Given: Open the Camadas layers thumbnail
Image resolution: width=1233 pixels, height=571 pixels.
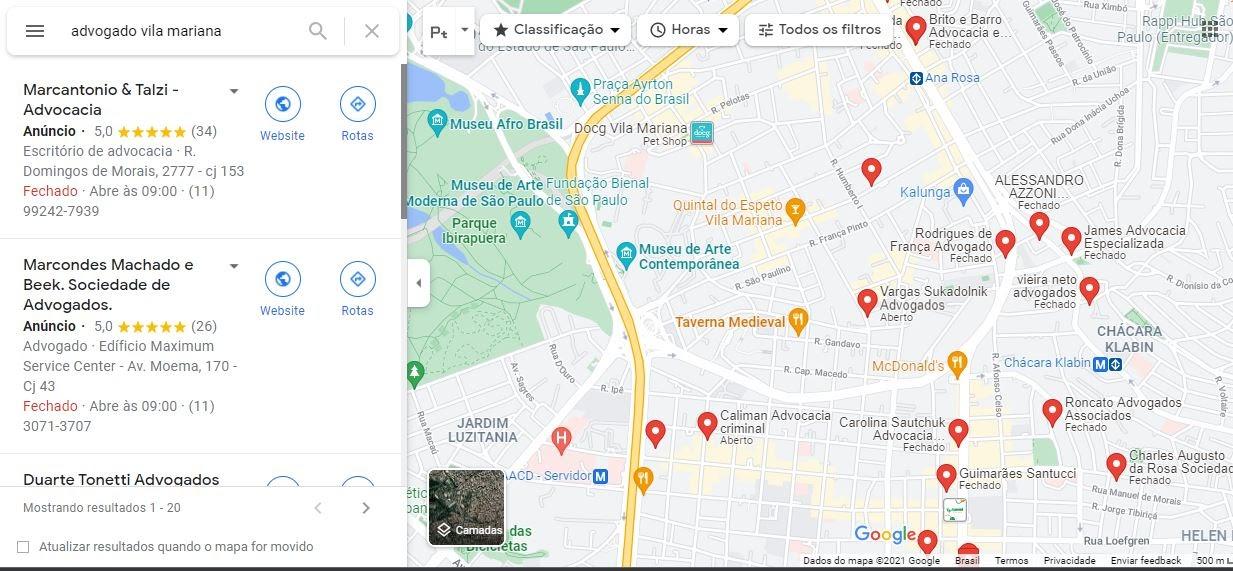Looking at the screenshot, I should tap(467, 508).
